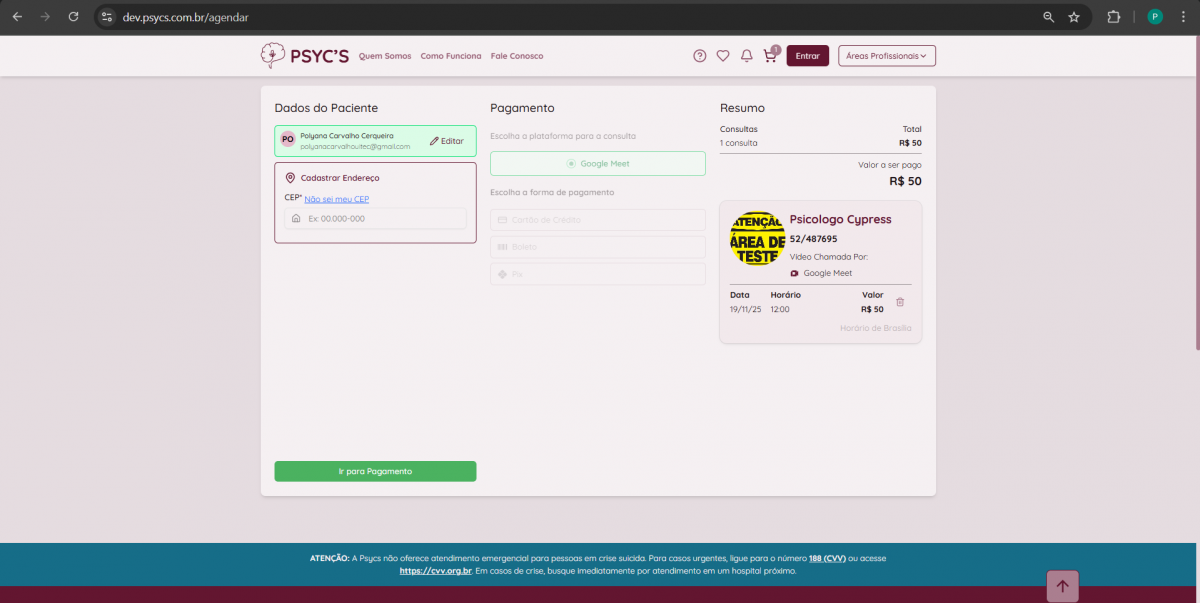Choose Boleto as payment method

[597, 247]
